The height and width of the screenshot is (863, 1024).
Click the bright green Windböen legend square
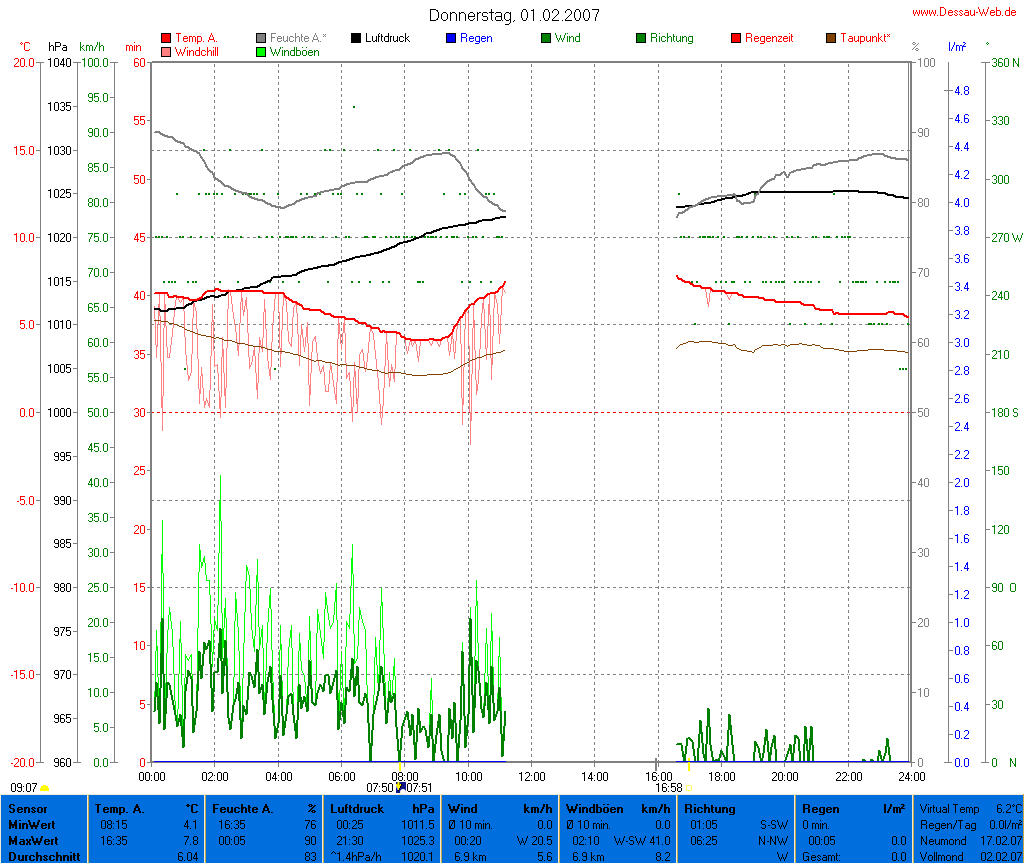coord(261,52)
